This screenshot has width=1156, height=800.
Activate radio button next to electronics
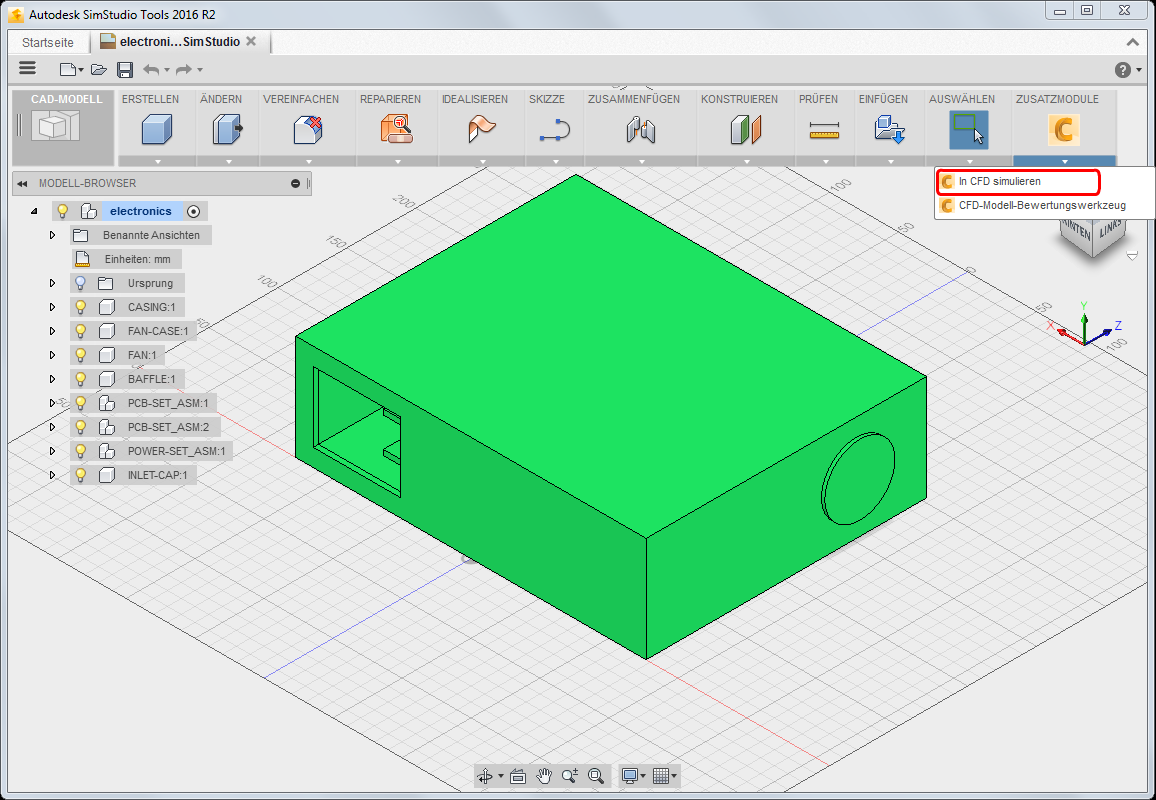tap(193, 212)
